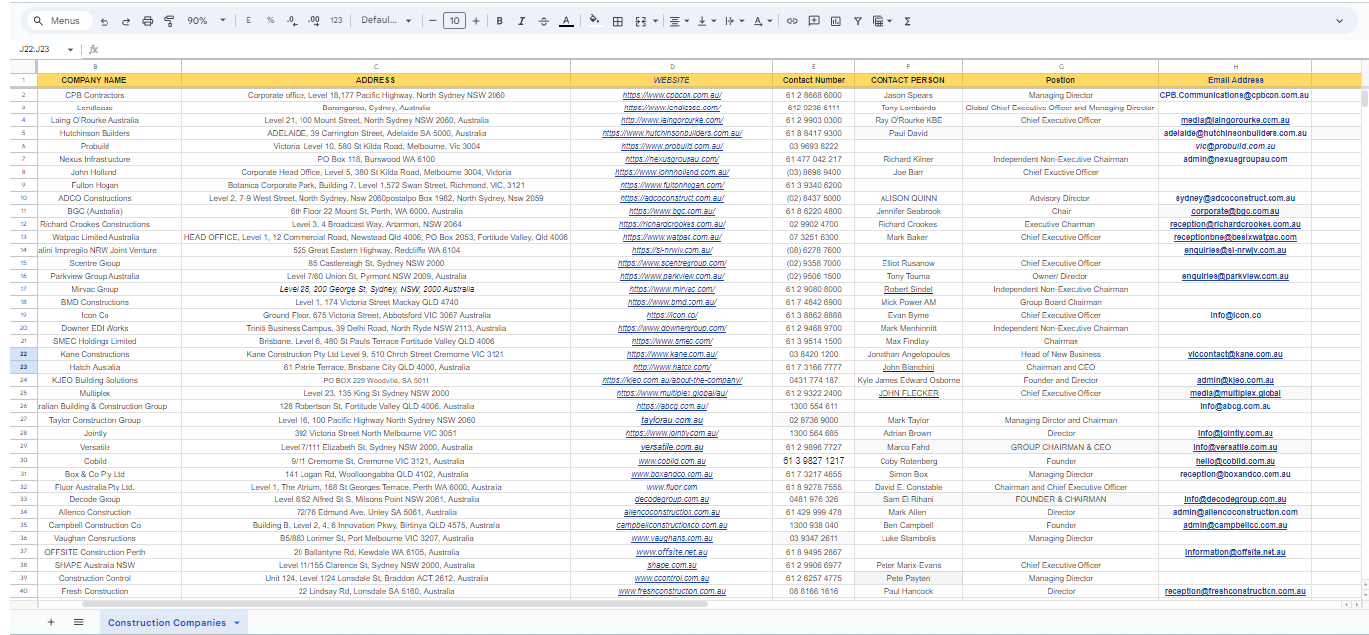The height and width of the screenshot is (635, 1369).
Task: Click the Email Address header cell
Action: coord(1235,80)
